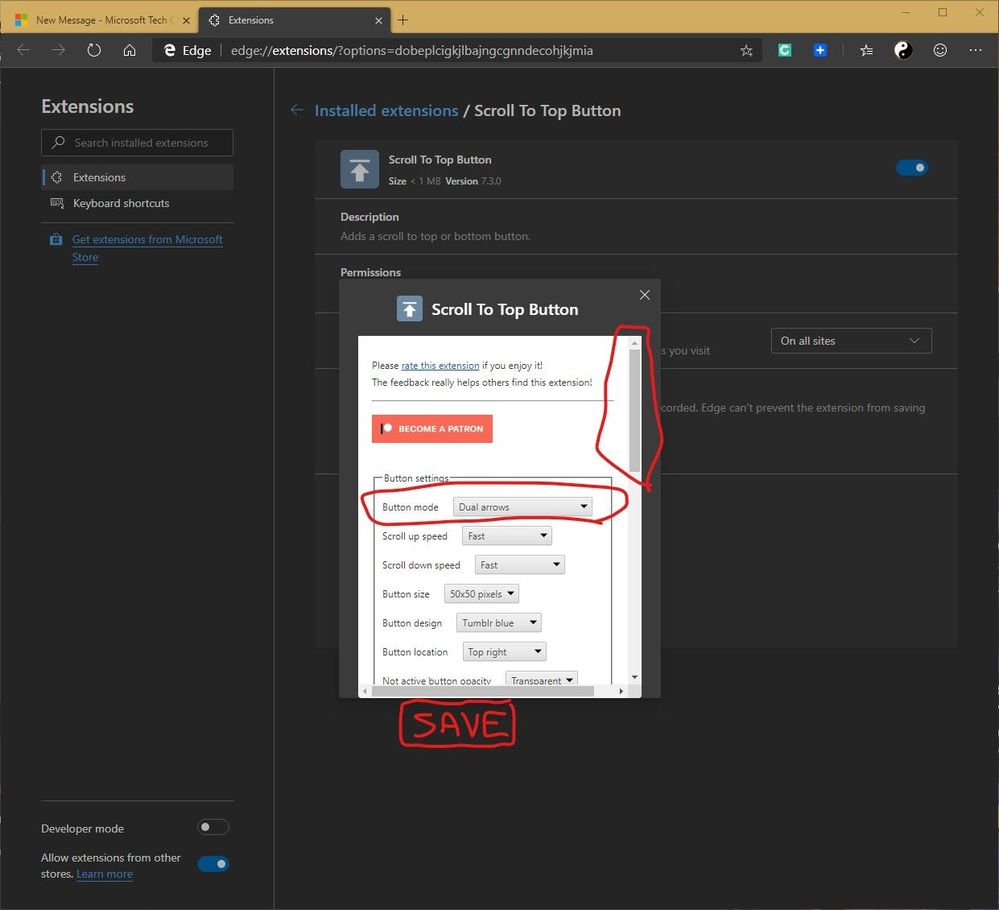Select Extensions in the sidebar
Screen dimensions: 999x910
pos(138,177)
